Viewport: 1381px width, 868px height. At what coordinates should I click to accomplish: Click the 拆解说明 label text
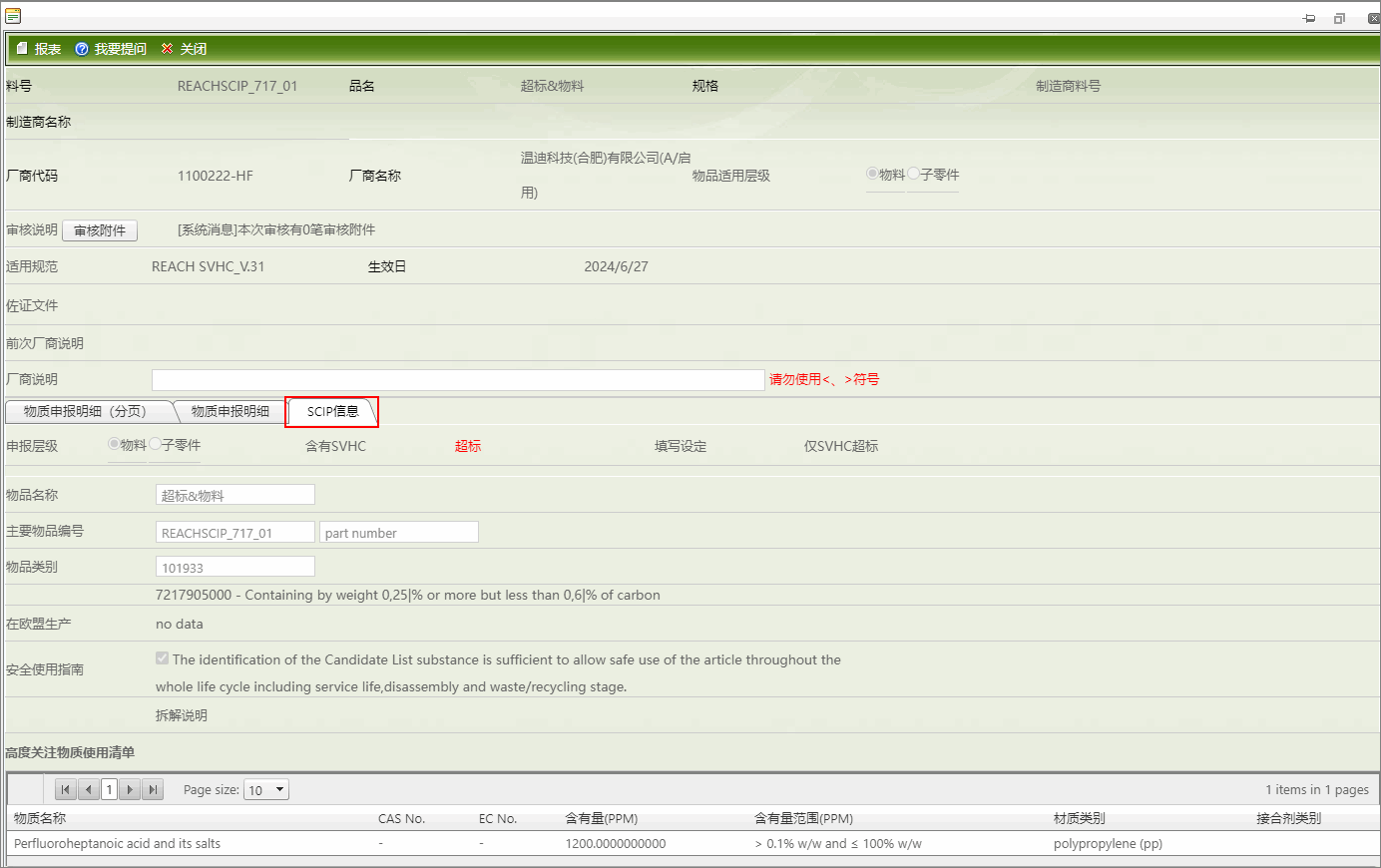[x=182, y=715]
